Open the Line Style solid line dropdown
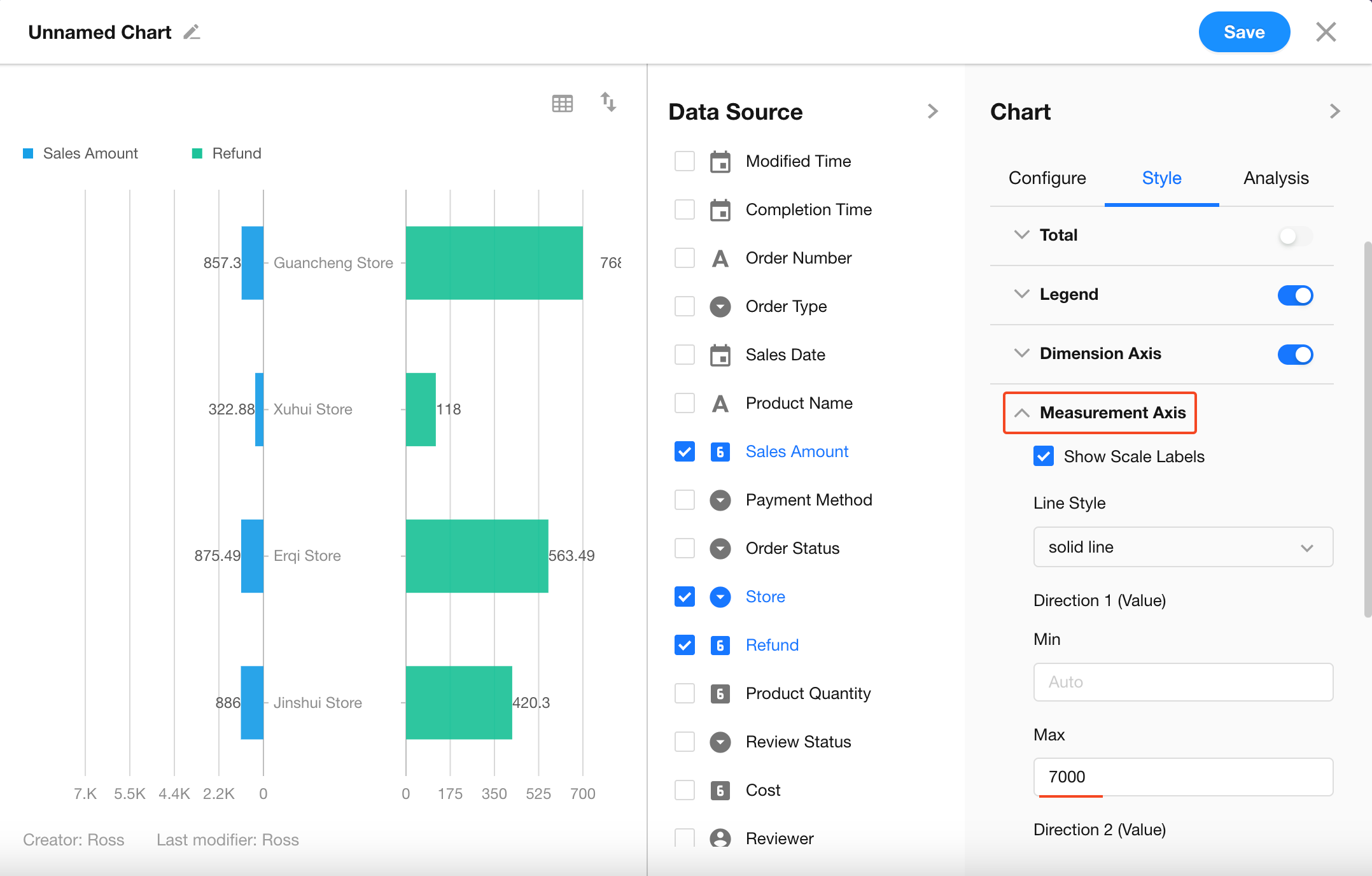This screenshot has width=1372, height=876. 1182,547
